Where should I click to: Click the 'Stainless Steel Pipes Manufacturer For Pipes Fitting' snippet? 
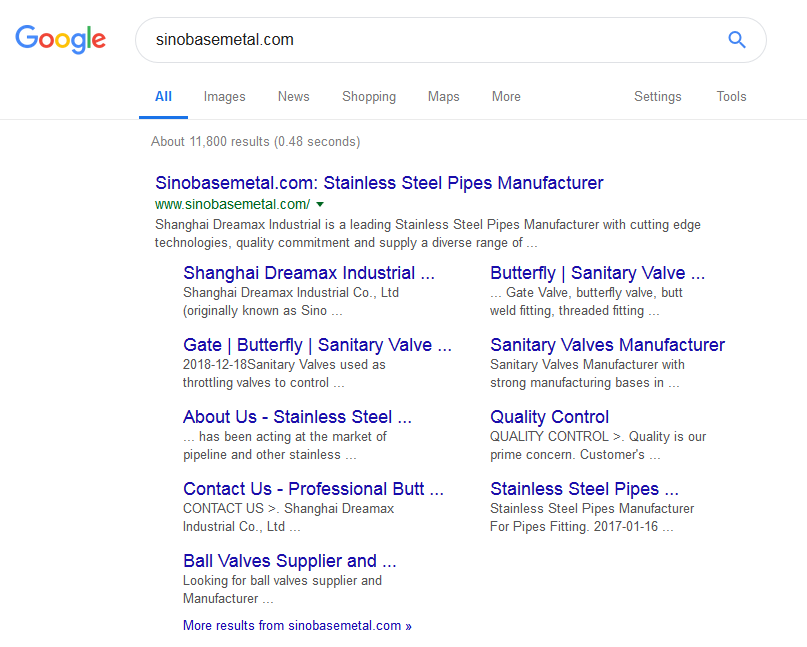point(592,517)
